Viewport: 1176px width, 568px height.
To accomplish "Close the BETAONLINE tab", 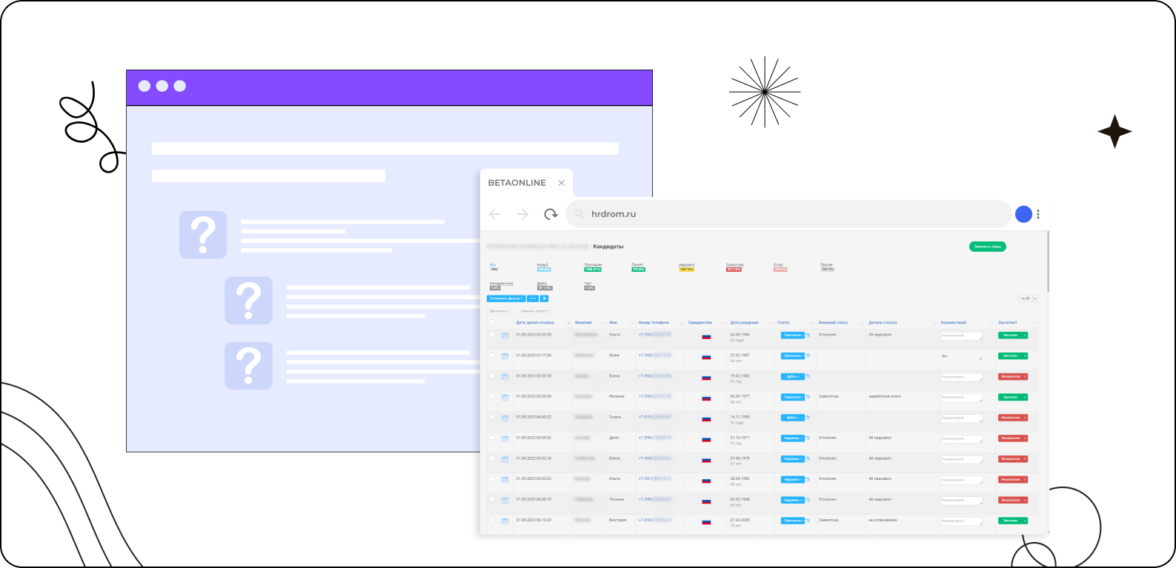I will [561, 183].
